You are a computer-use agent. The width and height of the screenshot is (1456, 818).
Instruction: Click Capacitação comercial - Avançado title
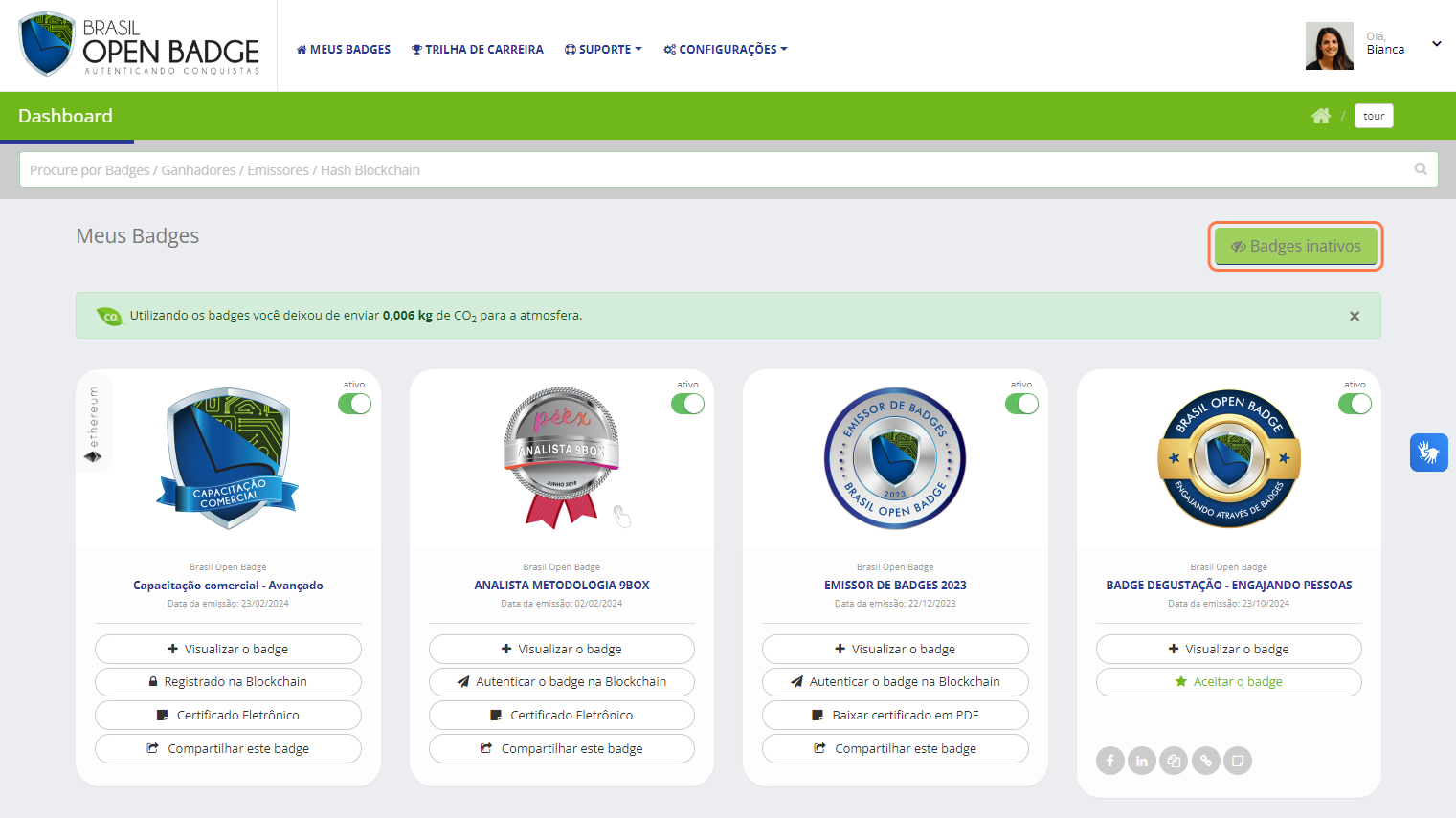[x=228, y=586]
